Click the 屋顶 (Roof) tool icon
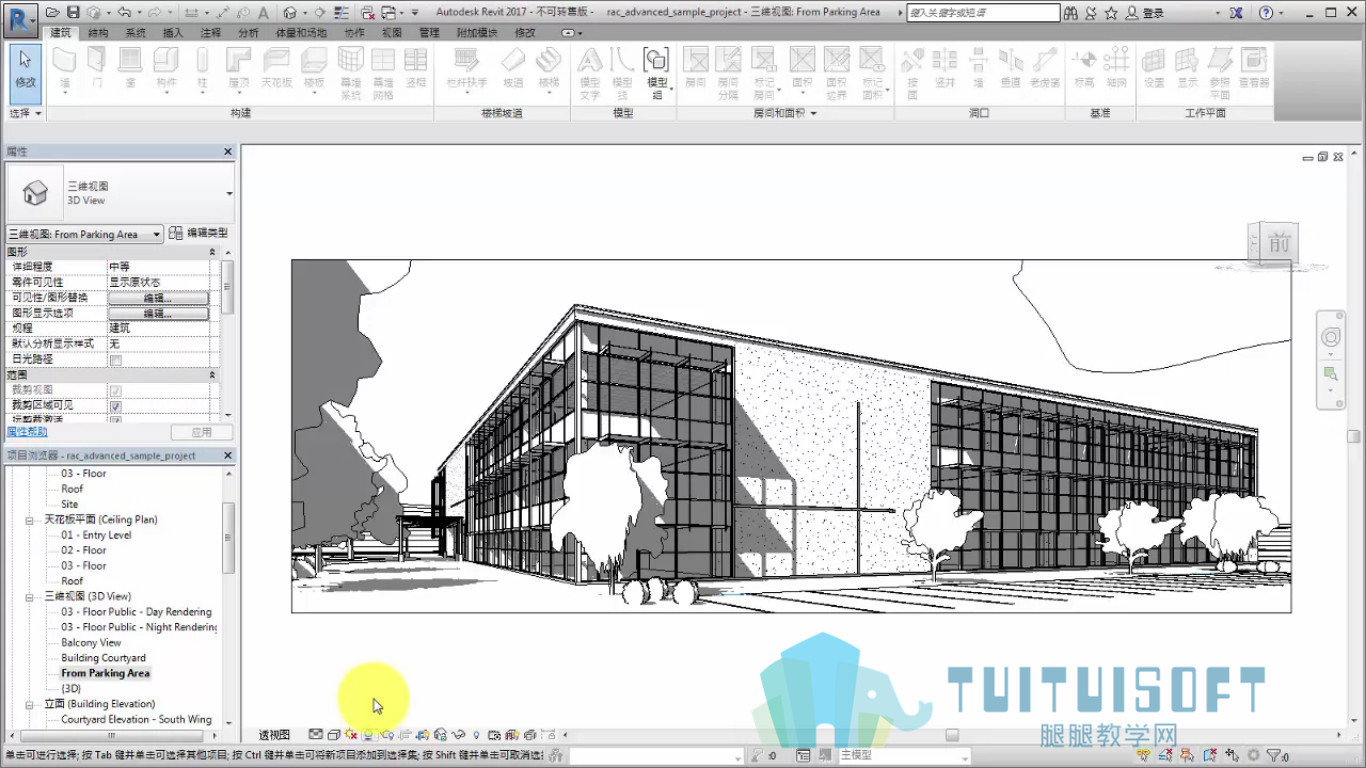1366x768 pixels. (x=239, y=60)
